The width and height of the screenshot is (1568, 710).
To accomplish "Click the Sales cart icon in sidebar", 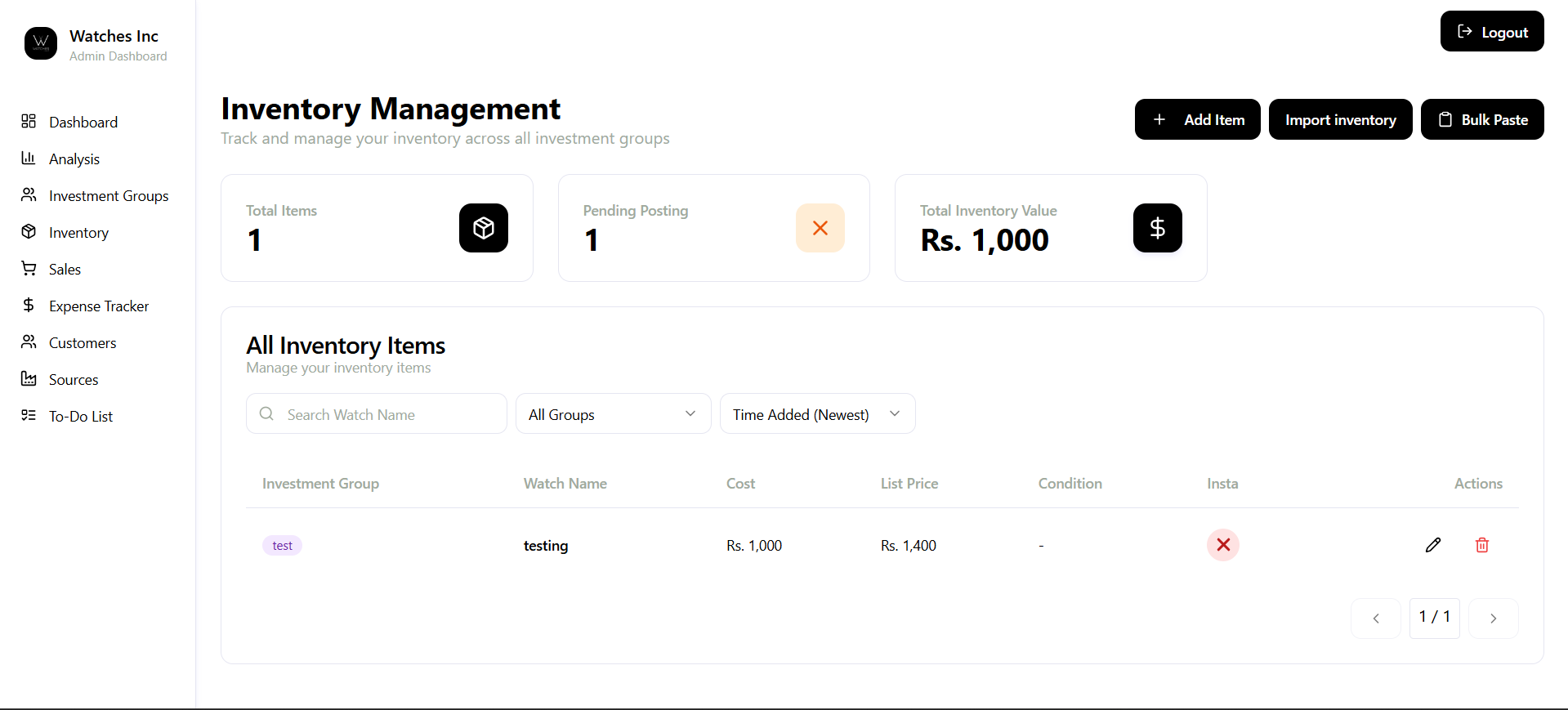I will click(29, 268).
